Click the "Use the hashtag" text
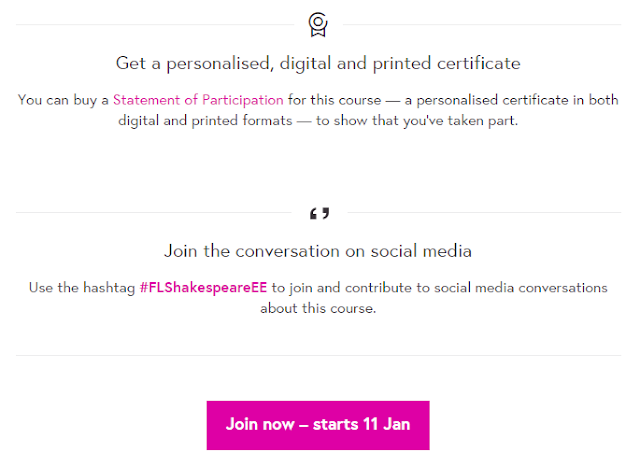Screen dimensions: 640x467 coord(82,288)
